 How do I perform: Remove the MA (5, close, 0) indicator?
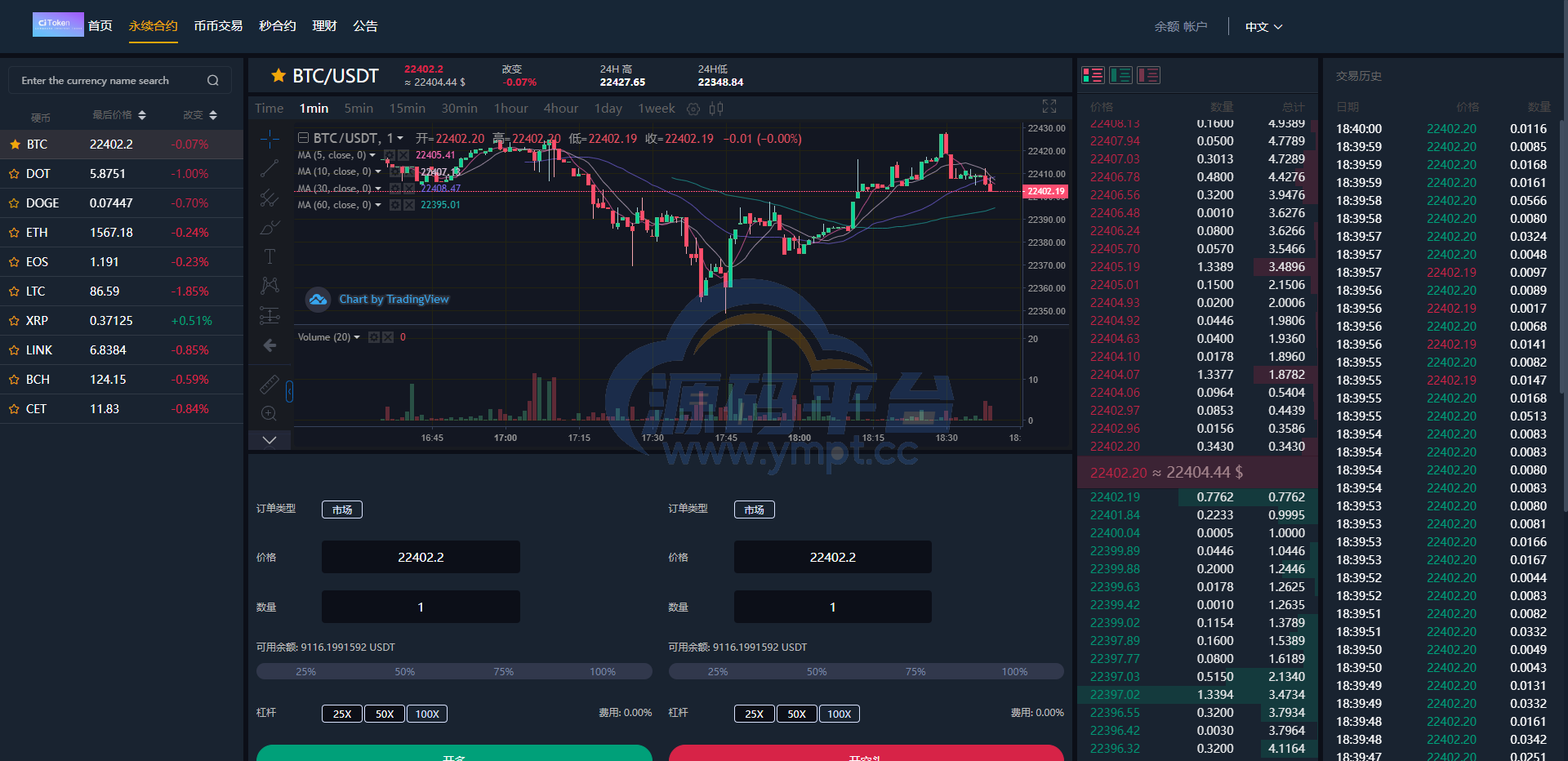pos(403,155)
